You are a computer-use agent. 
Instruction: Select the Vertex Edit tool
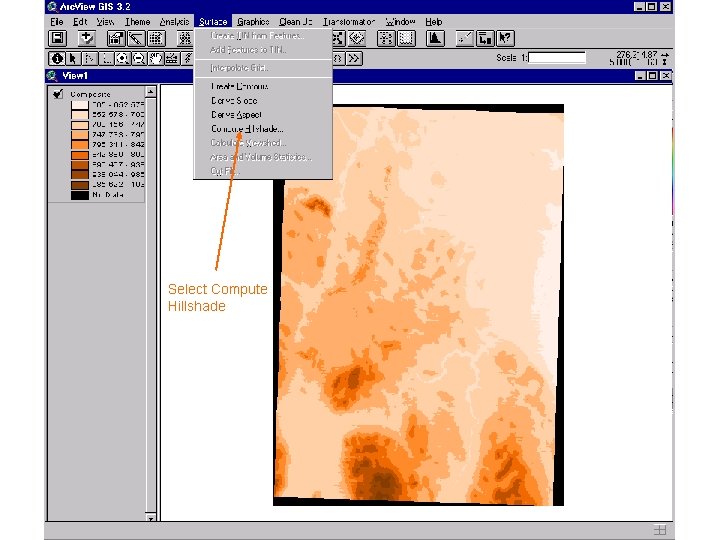90,58
